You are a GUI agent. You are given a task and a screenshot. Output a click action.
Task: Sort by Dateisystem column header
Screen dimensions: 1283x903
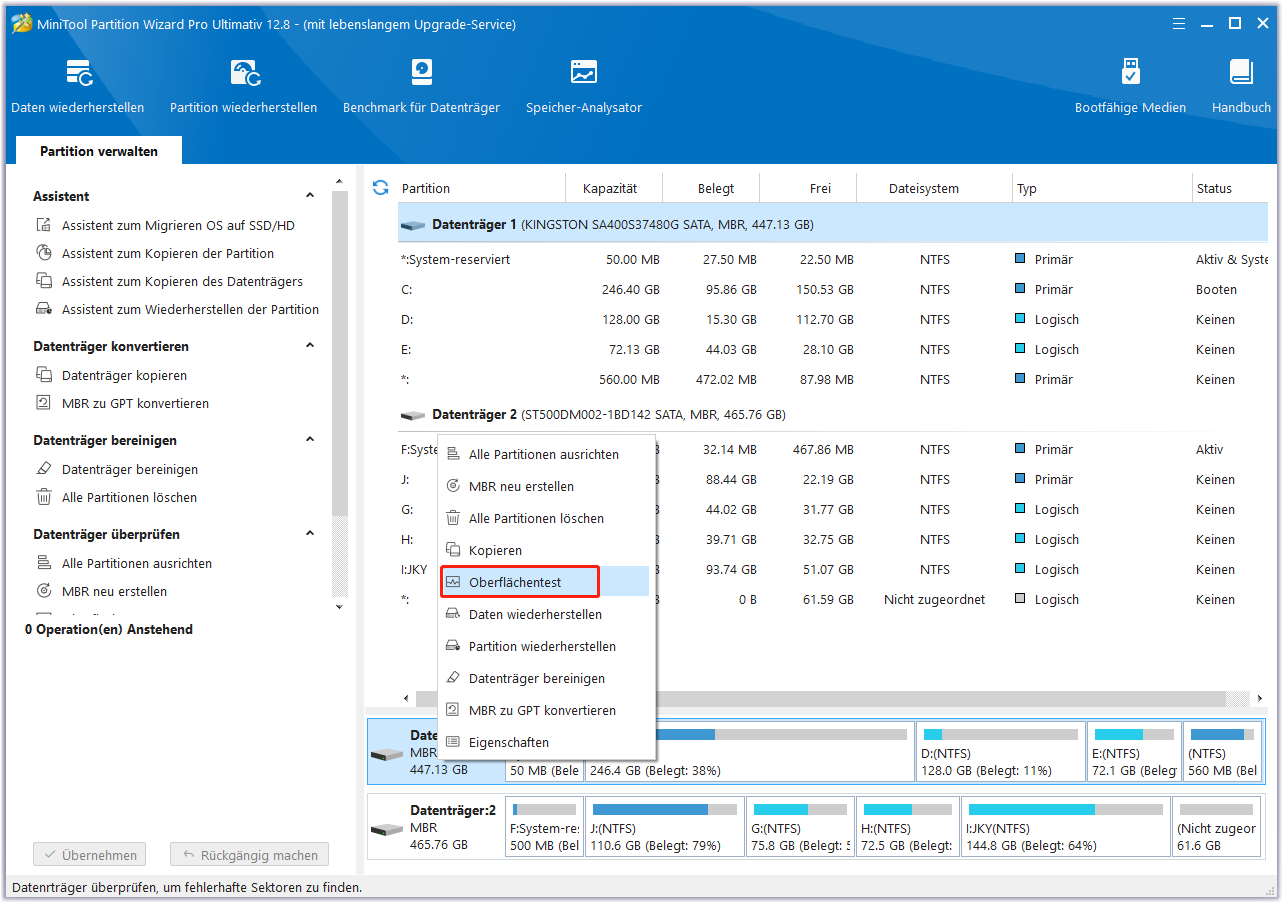(933, 188)
